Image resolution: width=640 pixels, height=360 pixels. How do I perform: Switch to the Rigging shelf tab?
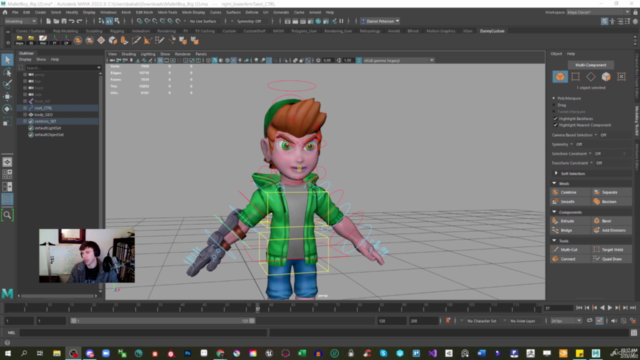pos(117,31)
